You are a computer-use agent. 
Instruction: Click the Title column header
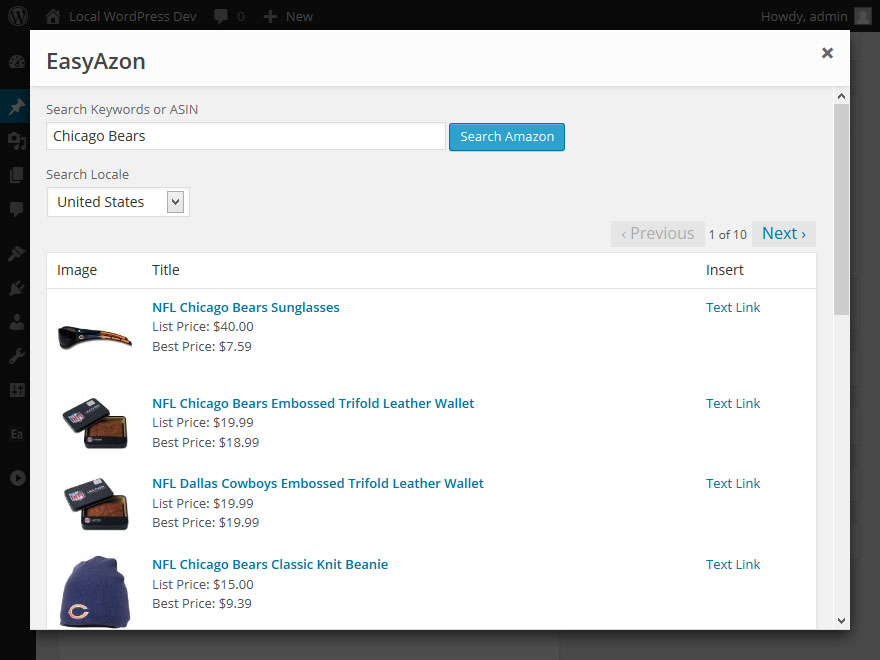(x=166, y=270)
